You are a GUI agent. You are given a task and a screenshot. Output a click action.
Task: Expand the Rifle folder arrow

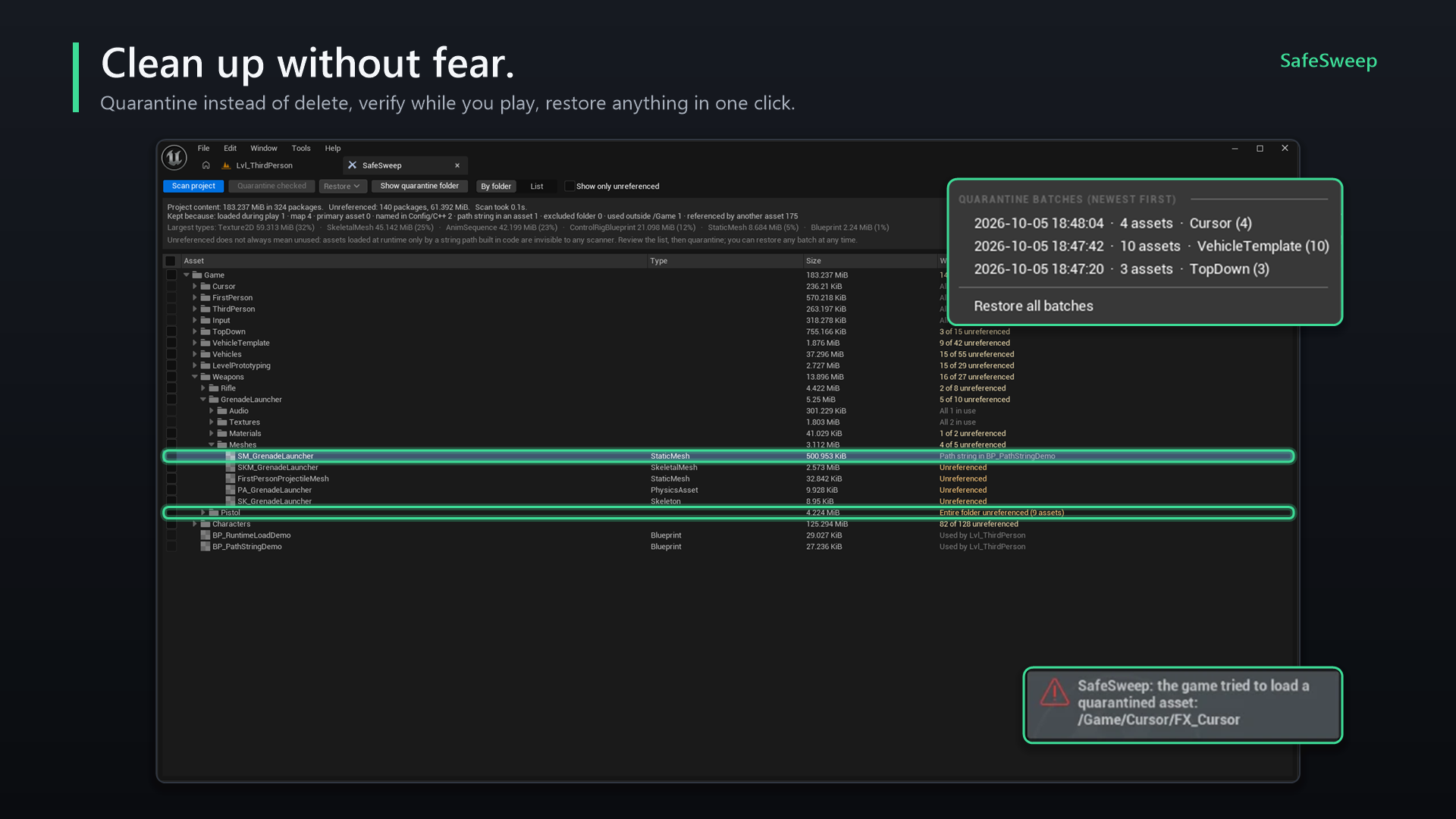[x=203, y=388]
